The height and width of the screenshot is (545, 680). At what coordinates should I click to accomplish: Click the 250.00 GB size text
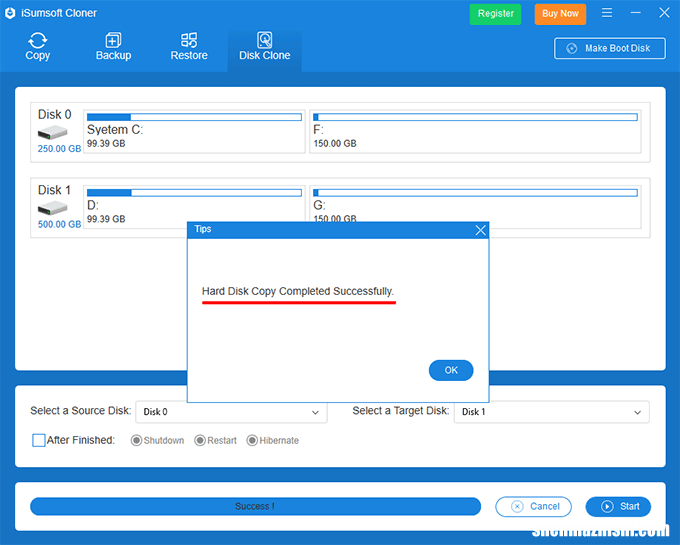59,149
